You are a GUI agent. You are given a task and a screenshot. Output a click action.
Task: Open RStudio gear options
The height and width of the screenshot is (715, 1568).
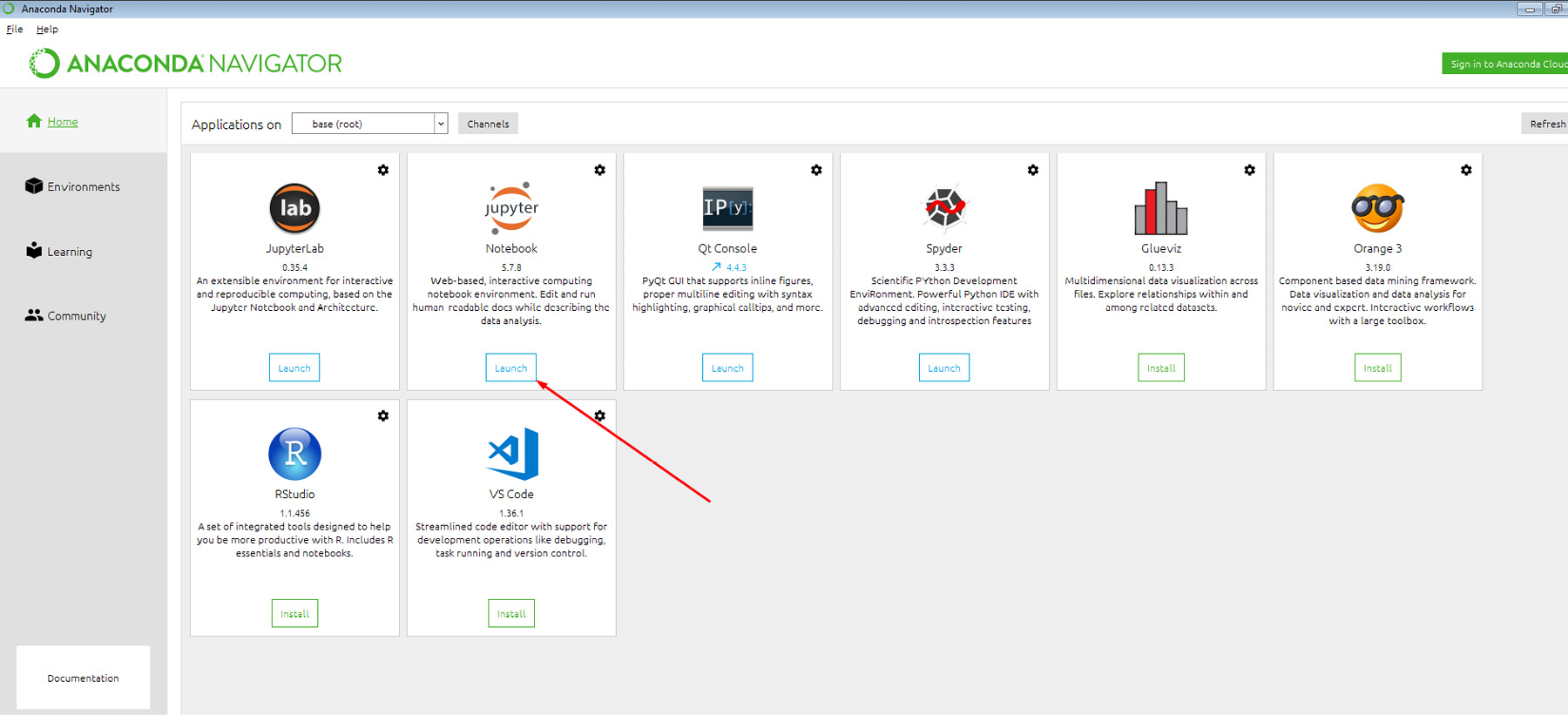(383, 415)
